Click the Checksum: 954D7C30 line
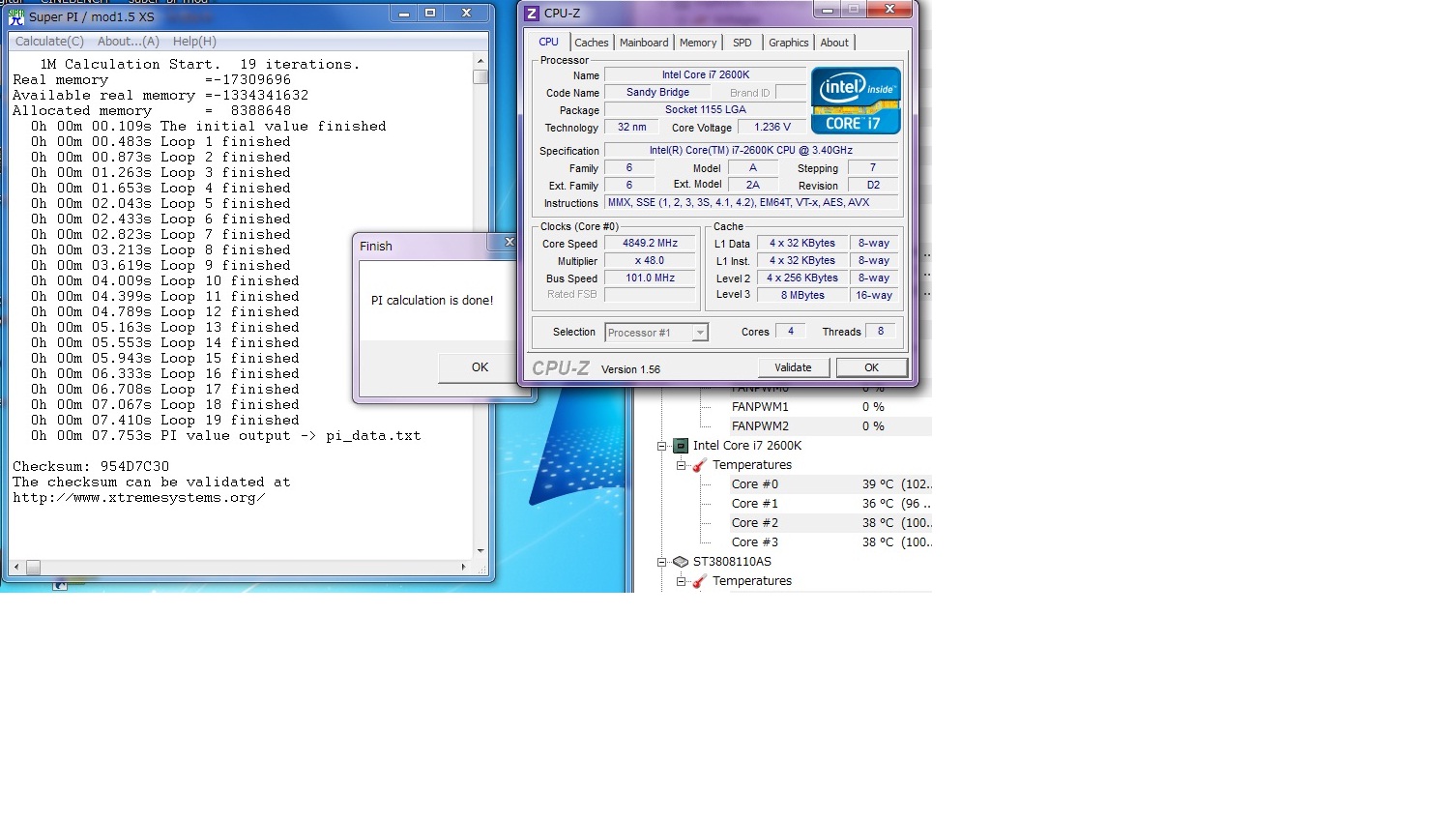The height and width of the screenshot is (819, 1456). (91, 467)
